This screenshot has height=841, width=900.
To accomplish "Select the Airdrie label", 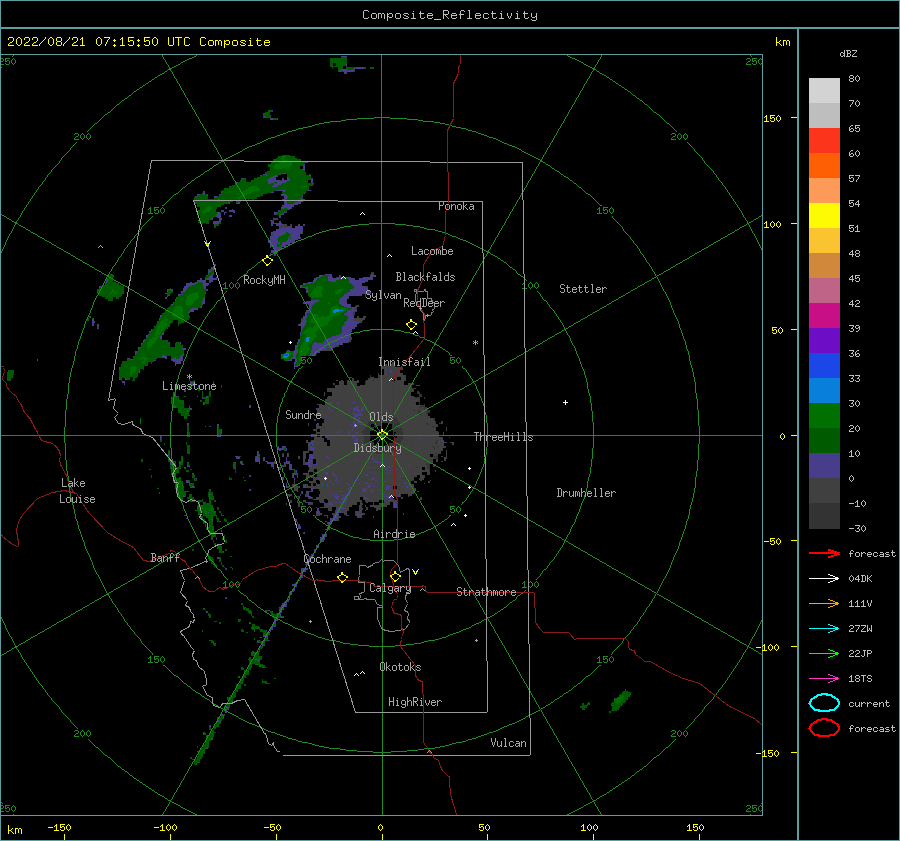I will click(394, 534).
